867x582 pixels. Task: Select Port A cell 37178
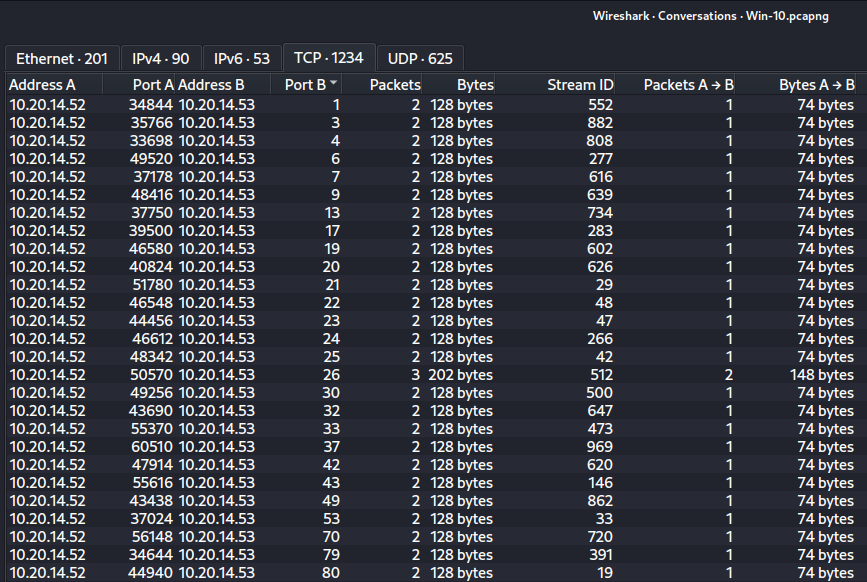(x=153, y=177)
